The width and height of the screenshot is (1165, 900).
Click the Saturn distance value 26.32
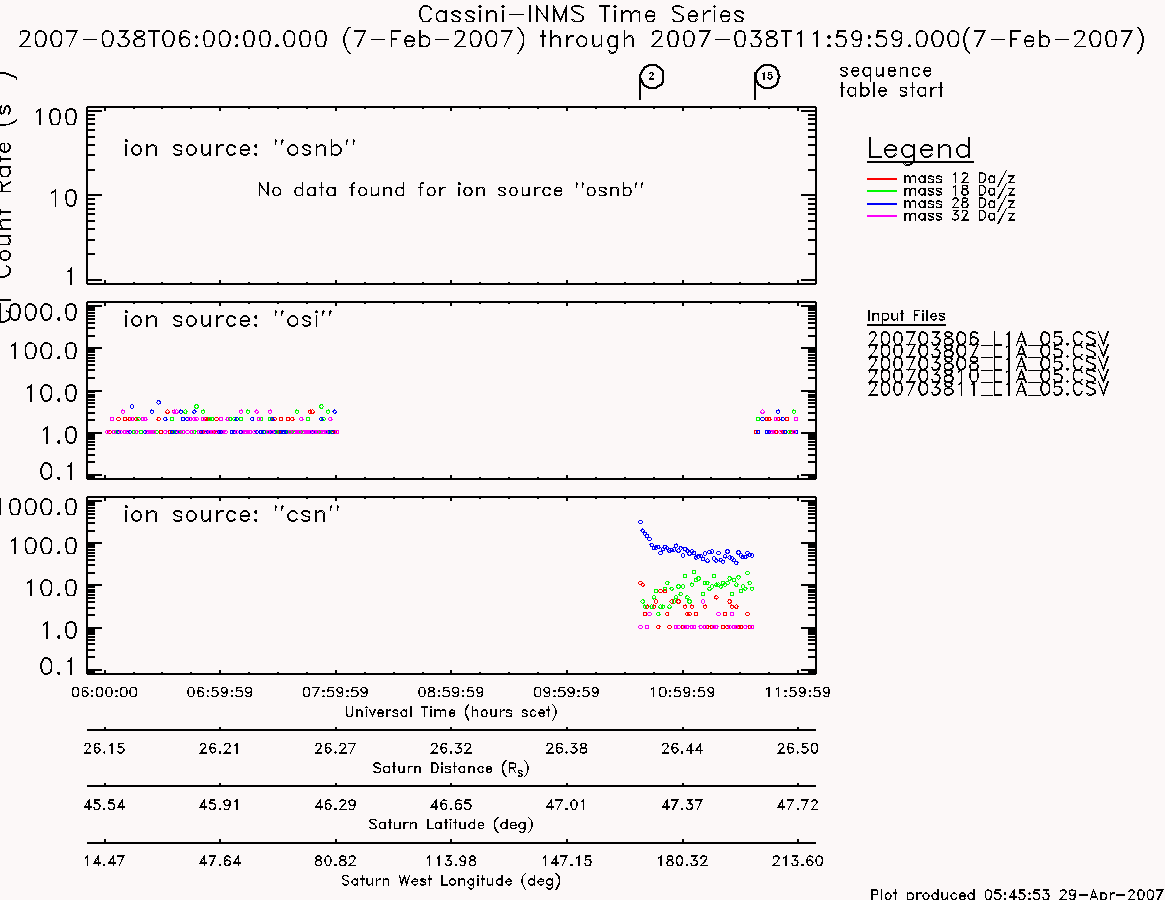click(x=451, y=748)
